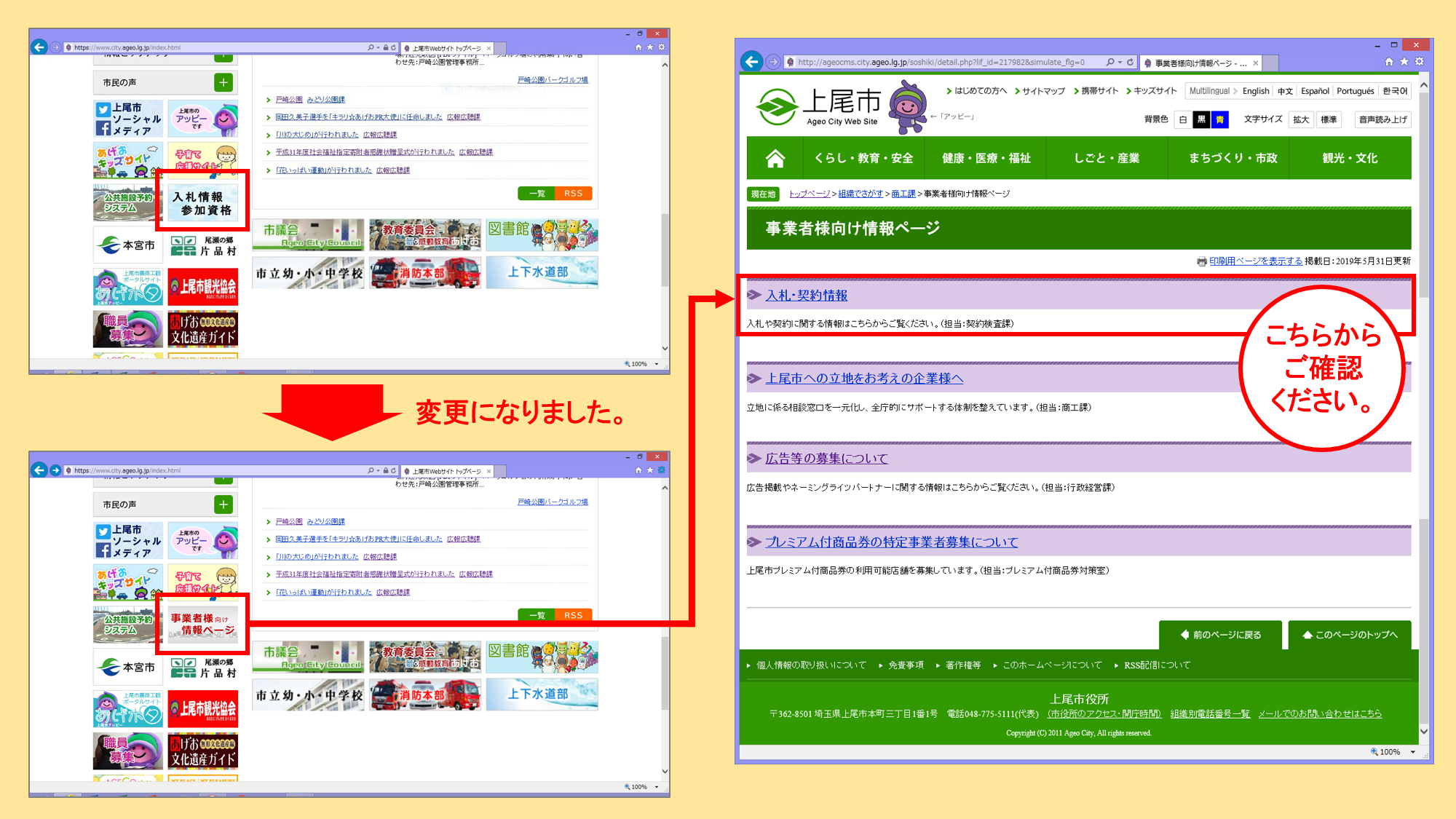The height and width of the screenshot is (819, 1456).
Task: Click search magnifier in right browser address bar
Action: coord(1110,62)
